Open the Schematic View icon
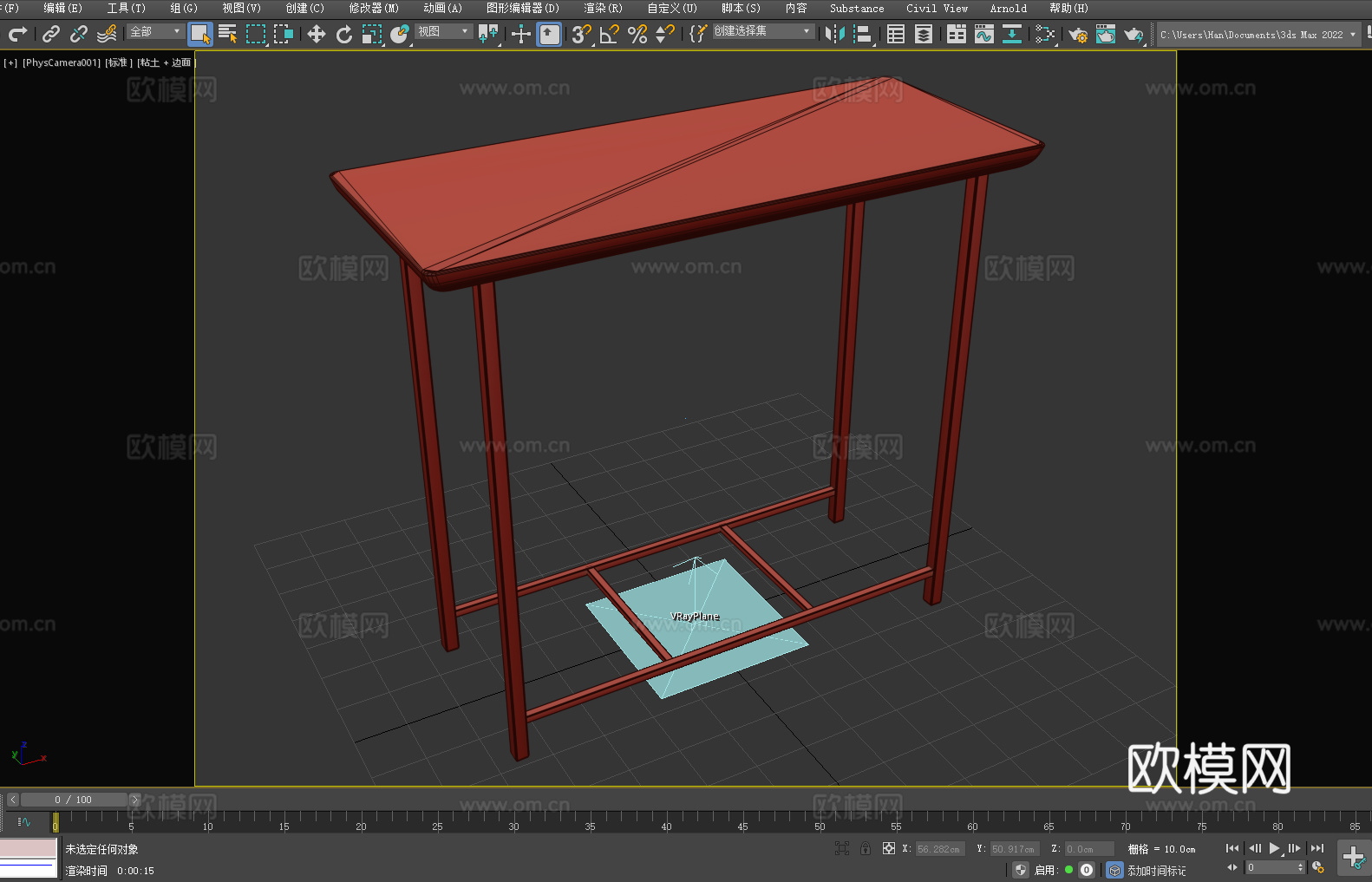This screenshot has width=1372, height=882. click(1012, 35)
